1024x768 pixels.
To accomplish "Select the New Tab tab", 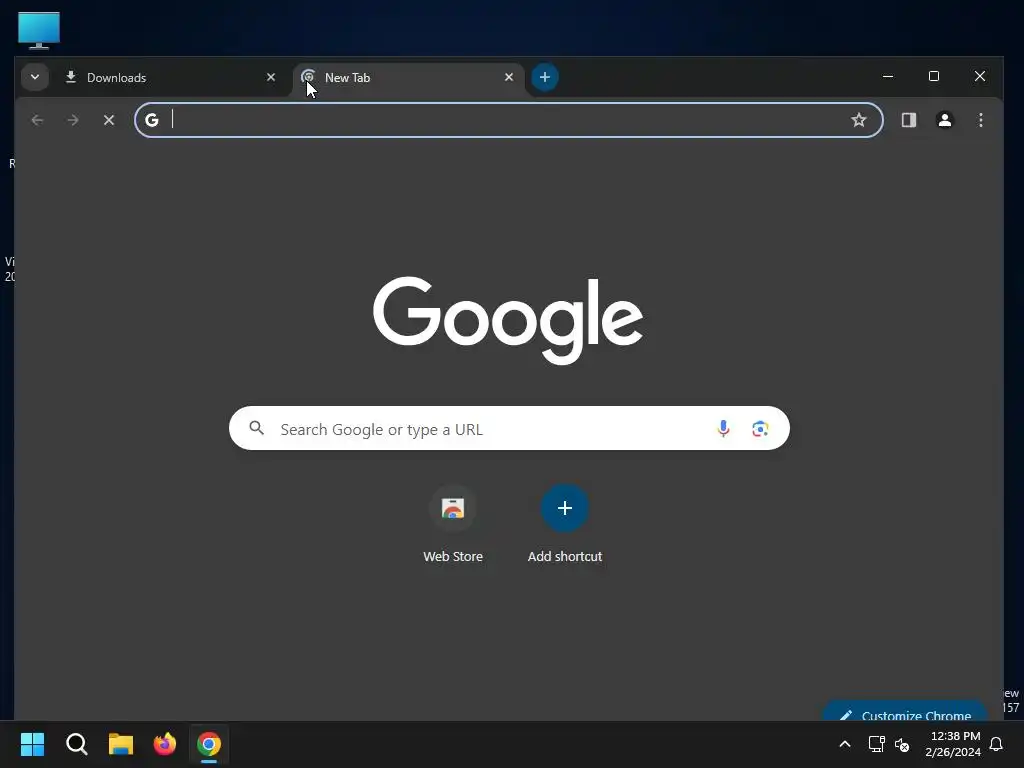I will (408, 78).
